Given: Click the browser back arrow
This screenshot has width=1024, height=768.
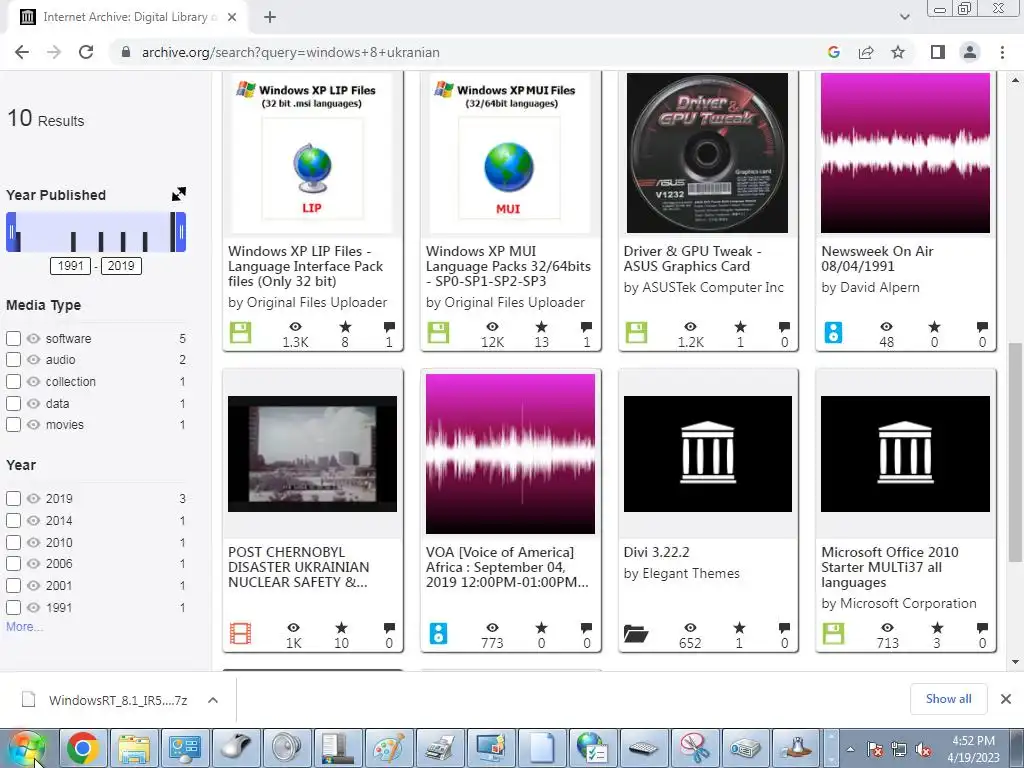Looking at the screenshot, I should 22,52.
